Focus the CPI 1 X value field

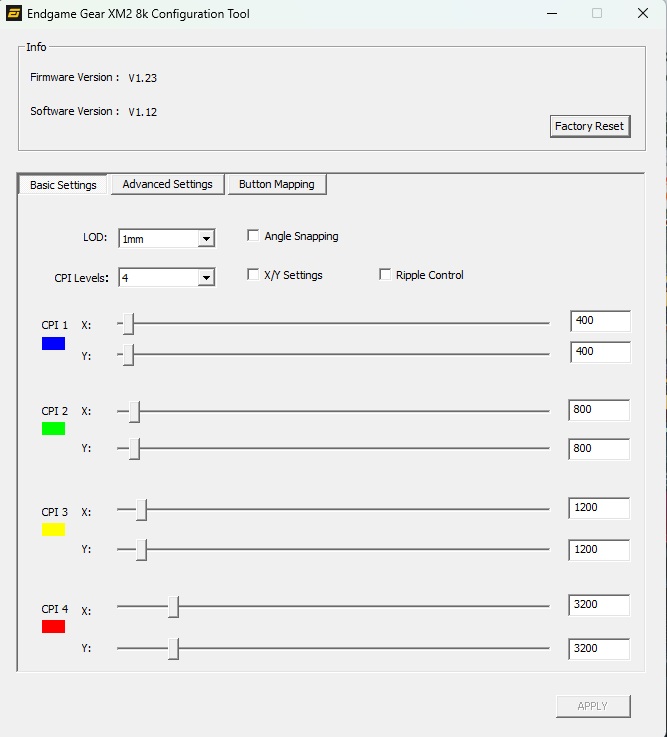pyautogui.click(x=601, y=321)
